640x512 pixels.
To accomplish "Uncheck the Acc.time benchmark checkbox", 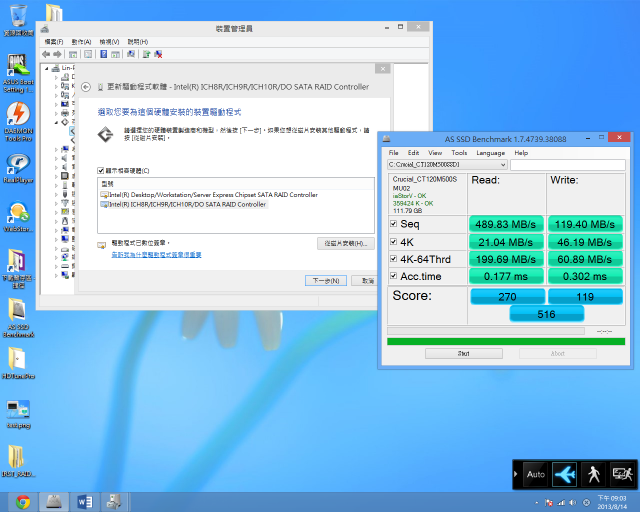I will [x=393, y=276].
